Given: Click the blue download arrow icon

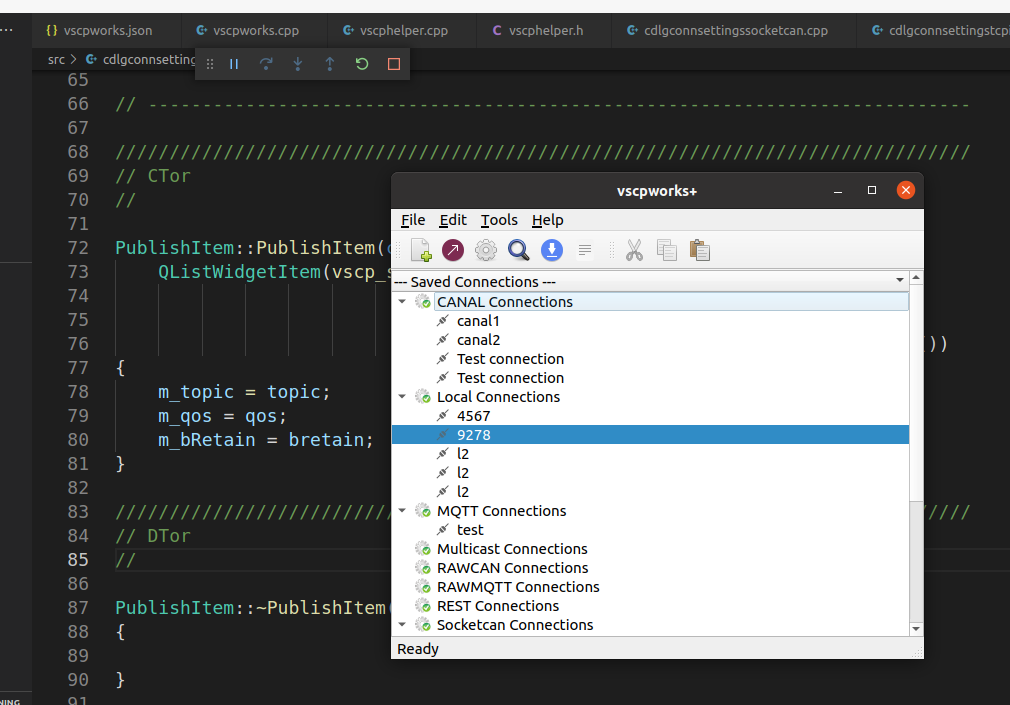Looking at the screenshot, I should [552, 250].
